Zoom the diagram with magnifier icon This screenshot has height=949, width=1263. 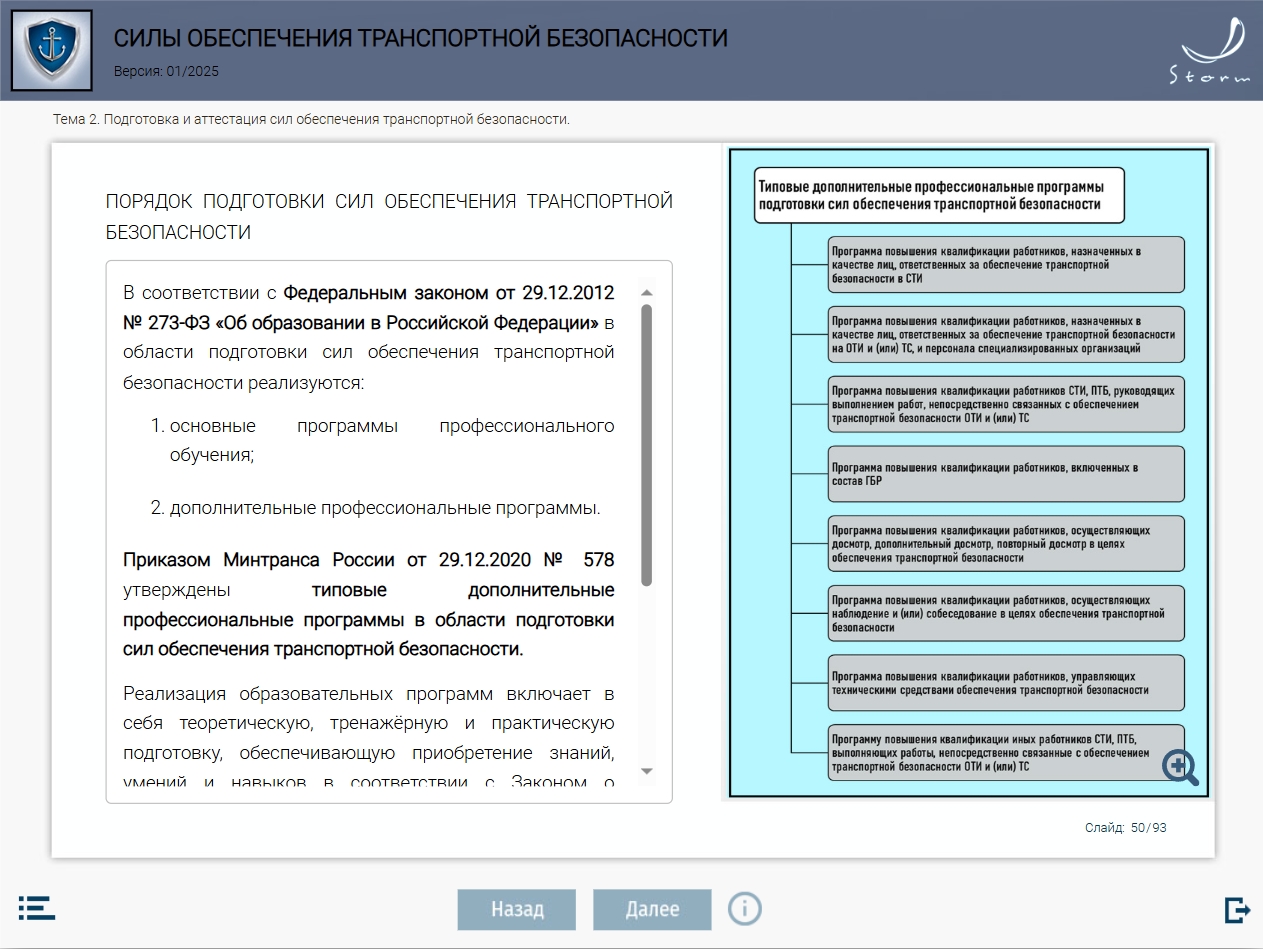pyautogui.click(x=1180, y=768)
